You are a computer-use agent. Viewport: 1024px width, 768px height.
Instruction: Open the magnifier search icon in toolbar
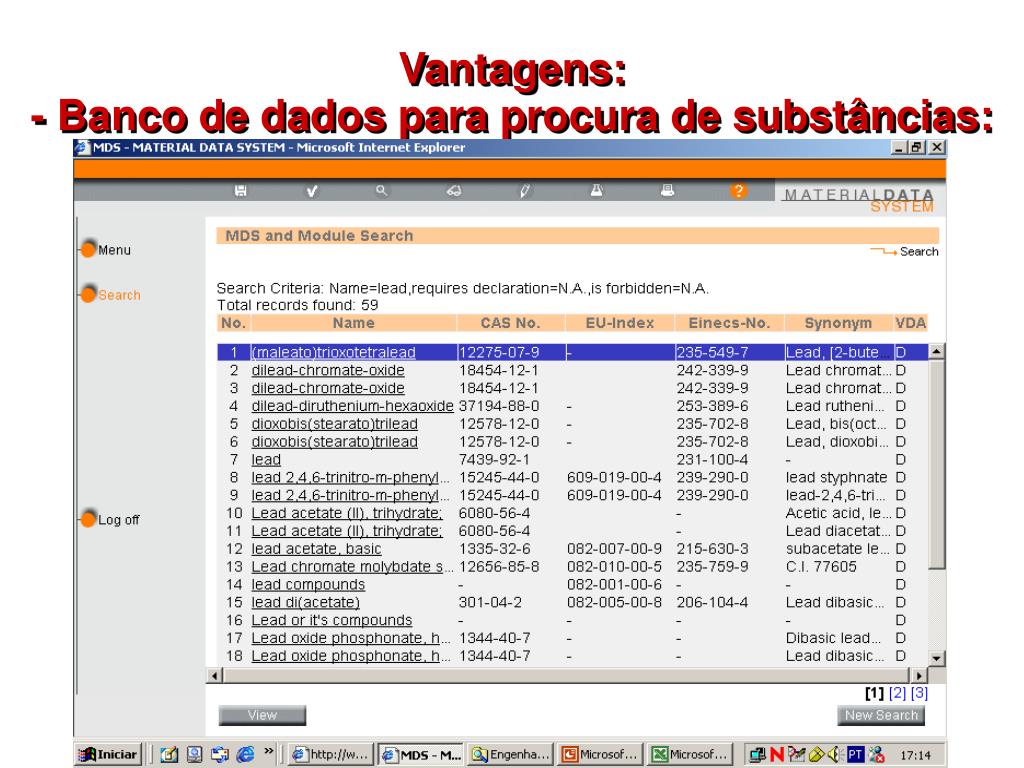381,191
